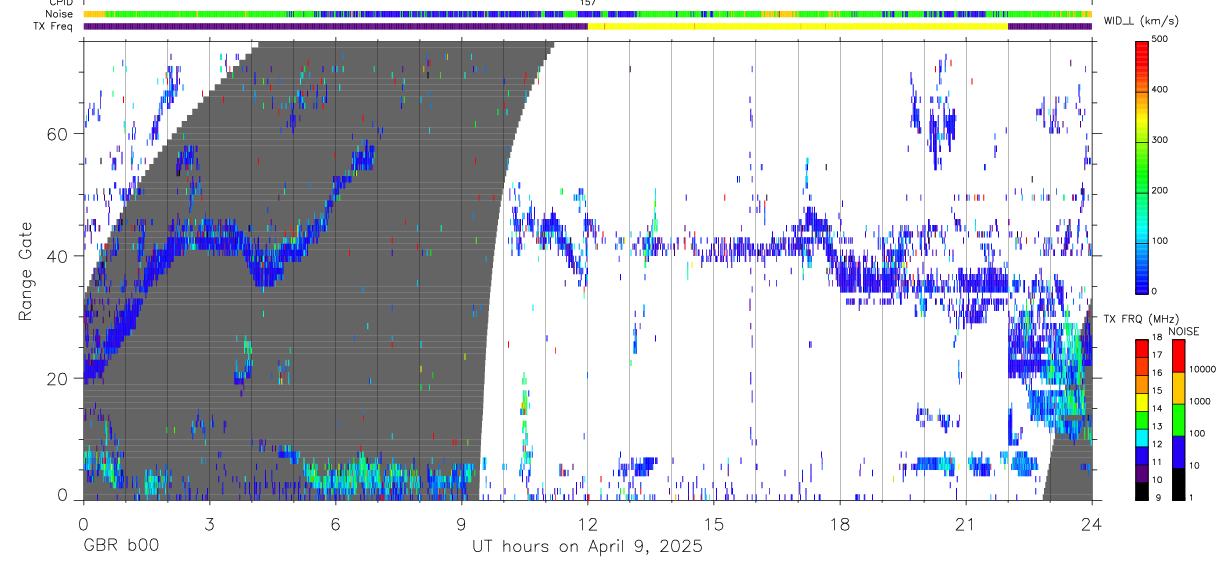Image resolution: width=1228 pixels, height=567 pixels.
Task: Click the hour "21" label on the time axis
Action: 965,524
